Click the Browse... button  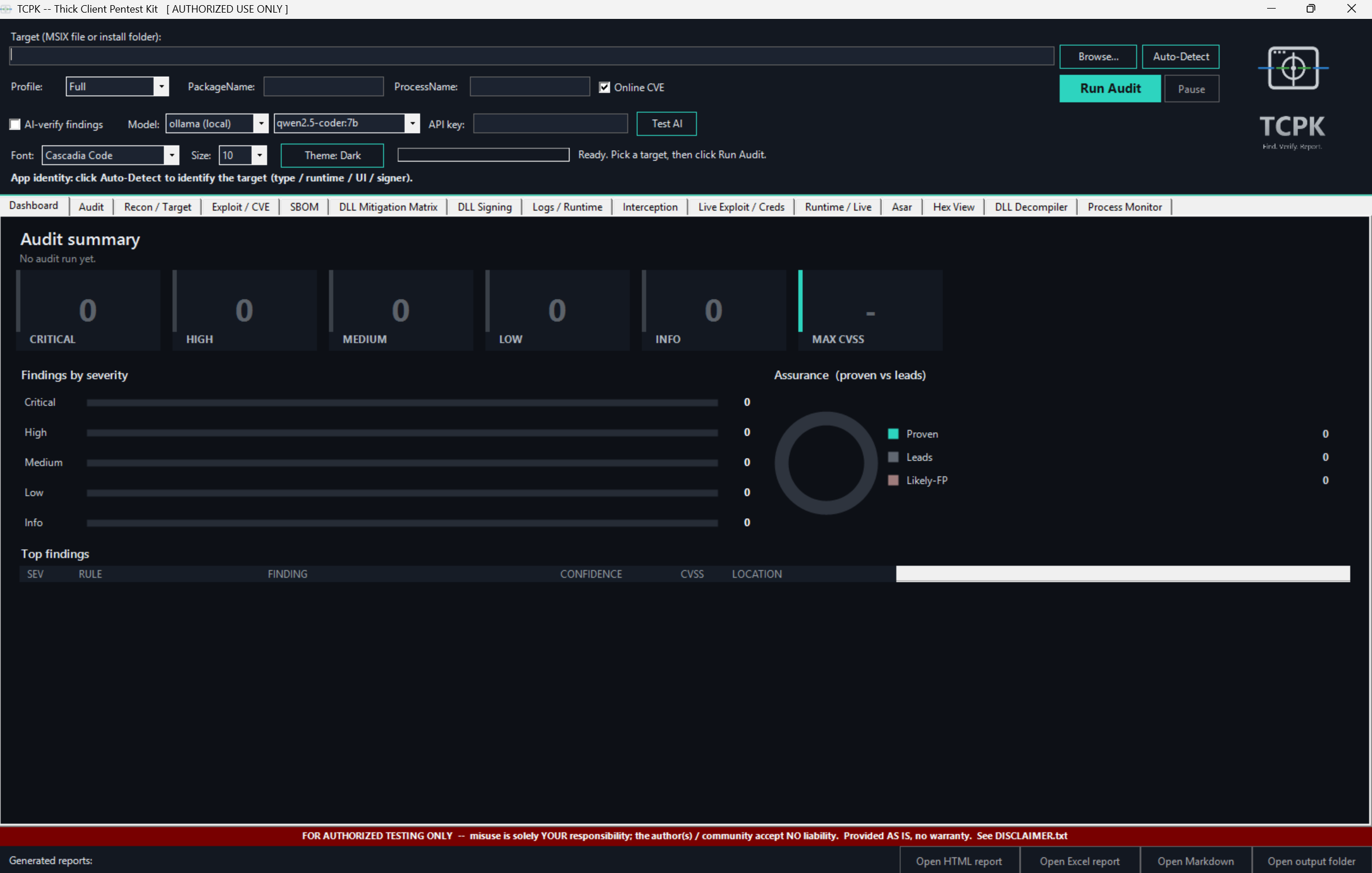[1097, 57]
